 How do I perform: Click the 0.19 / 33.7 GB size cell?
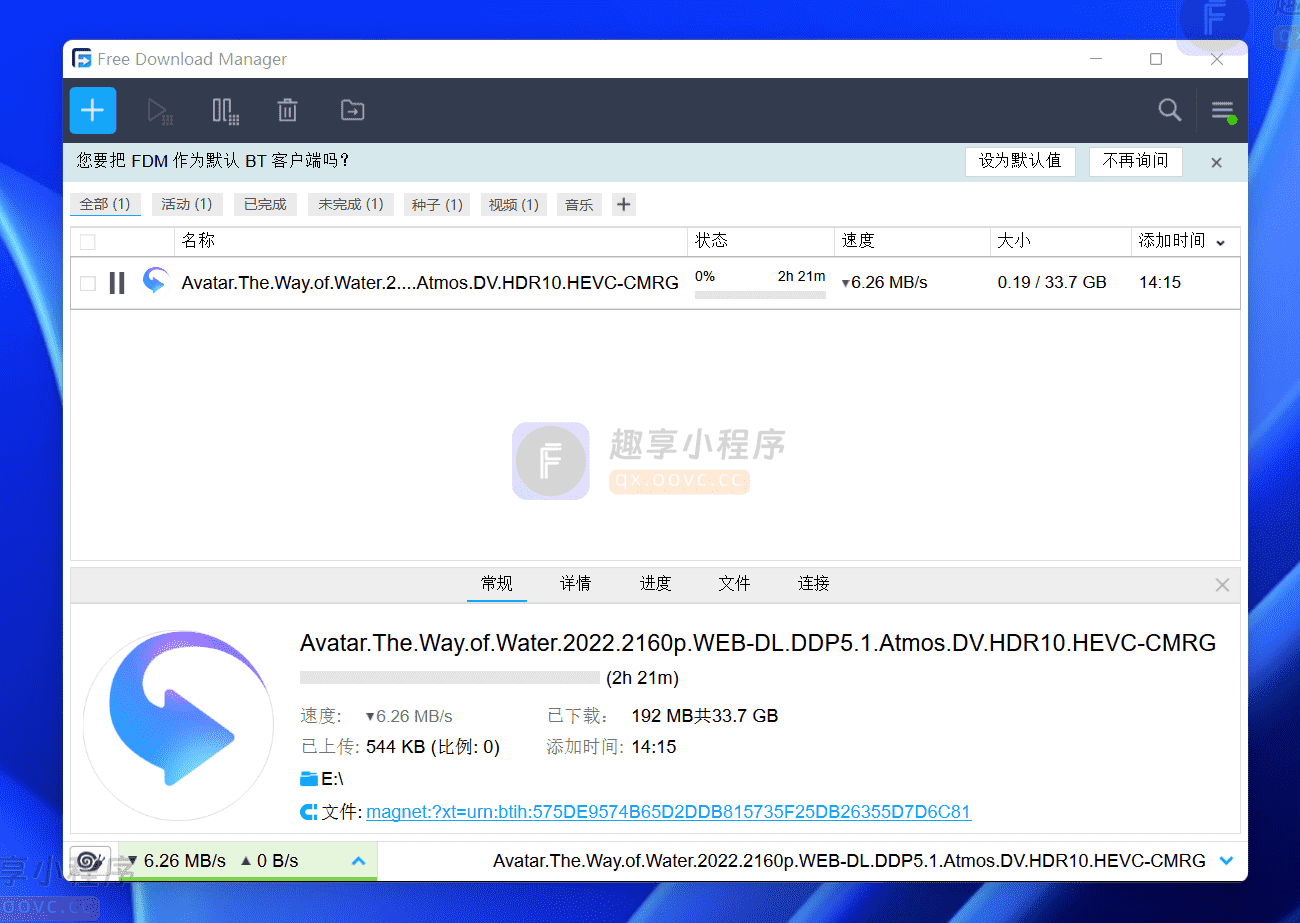click(1052, 283)
